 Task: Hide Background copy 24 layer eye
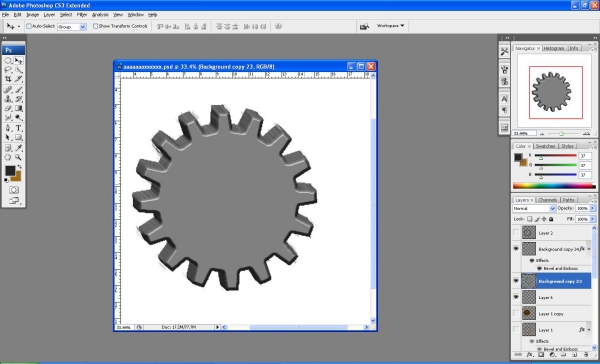click(x=516, y=248)
